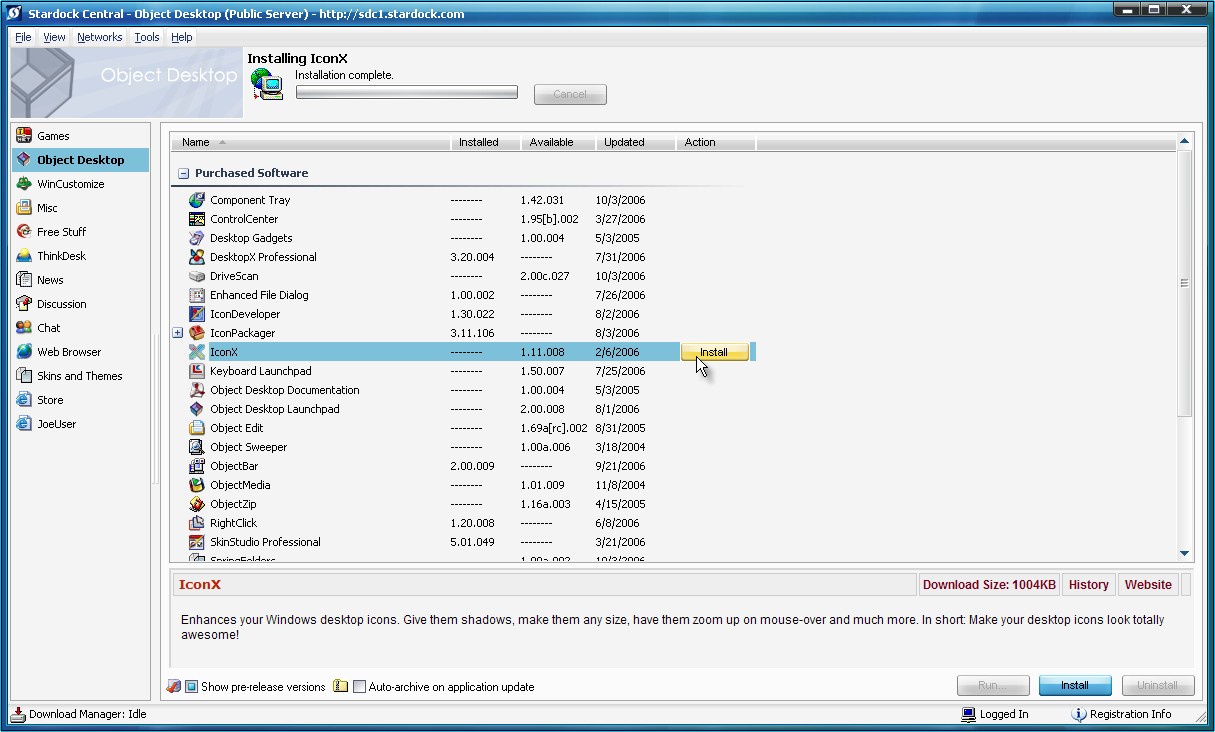Click the yellow Install button for IconX
1215x732 pixels.
coord(714,352)
